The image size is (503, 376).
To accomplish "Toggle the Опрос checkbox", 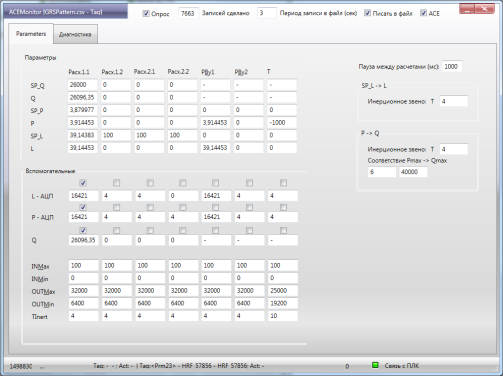I will 146,13.
